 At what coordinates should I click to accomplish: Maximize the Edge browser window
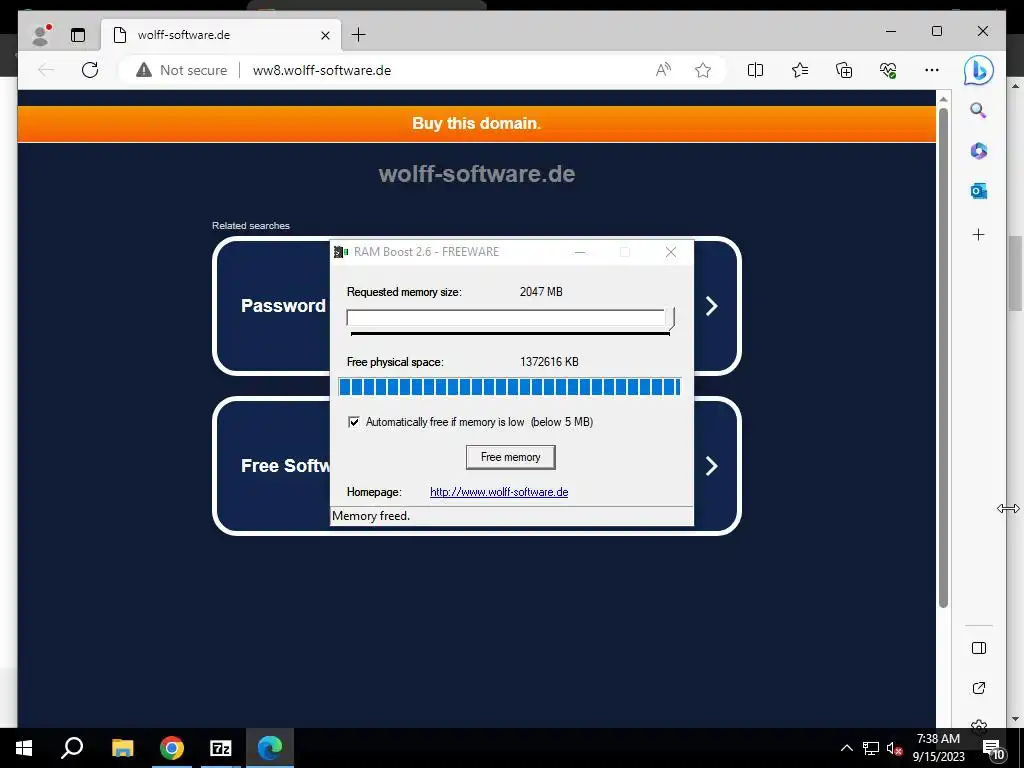pyautogui.click(x=936, y=31)
